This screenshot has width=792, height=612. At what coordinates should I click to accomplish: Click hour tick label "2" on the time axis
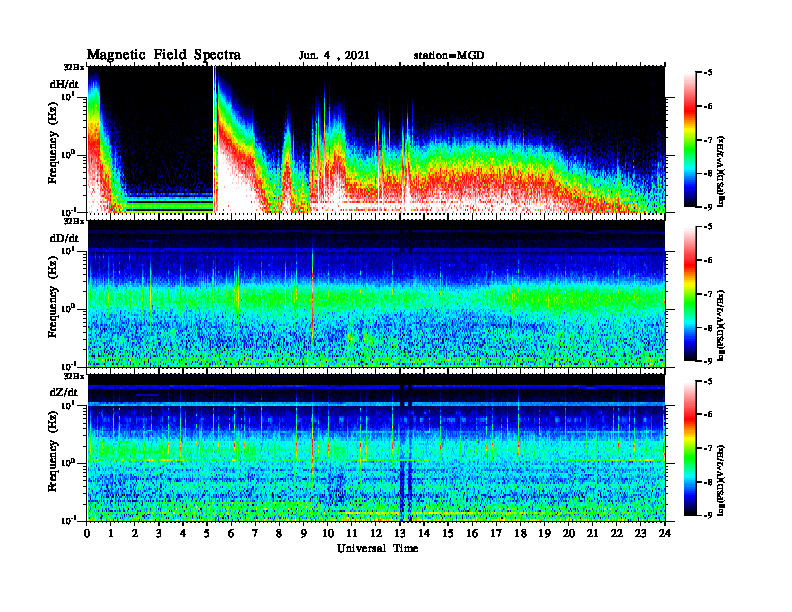tap(135, 533)
